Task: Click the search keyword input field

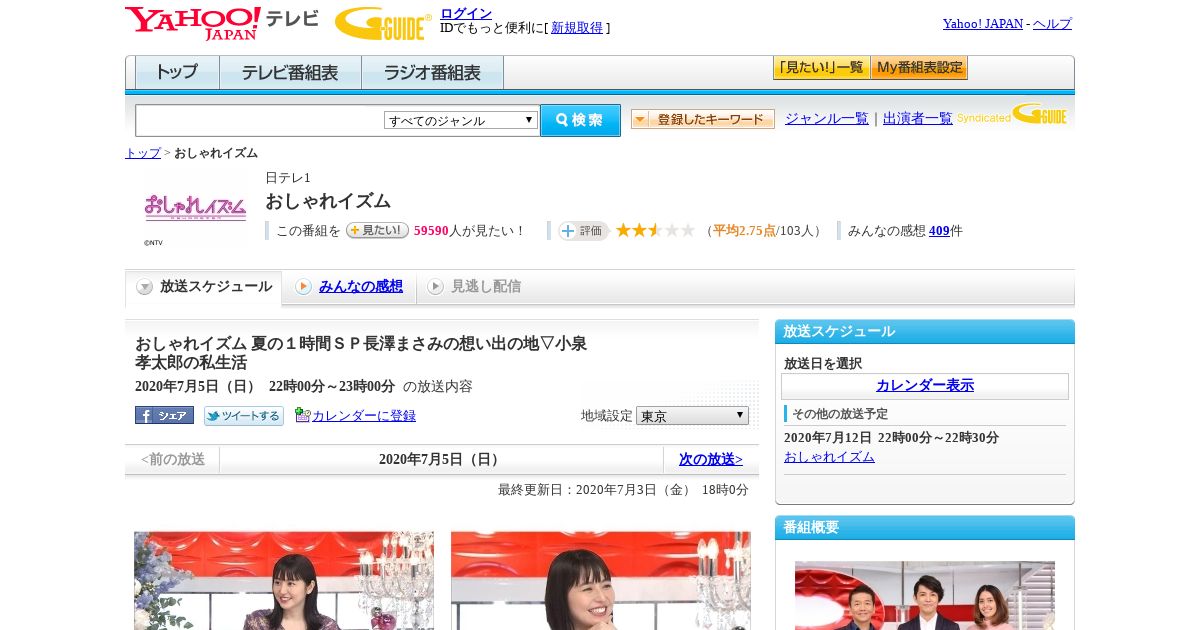Action: (260, 120)
